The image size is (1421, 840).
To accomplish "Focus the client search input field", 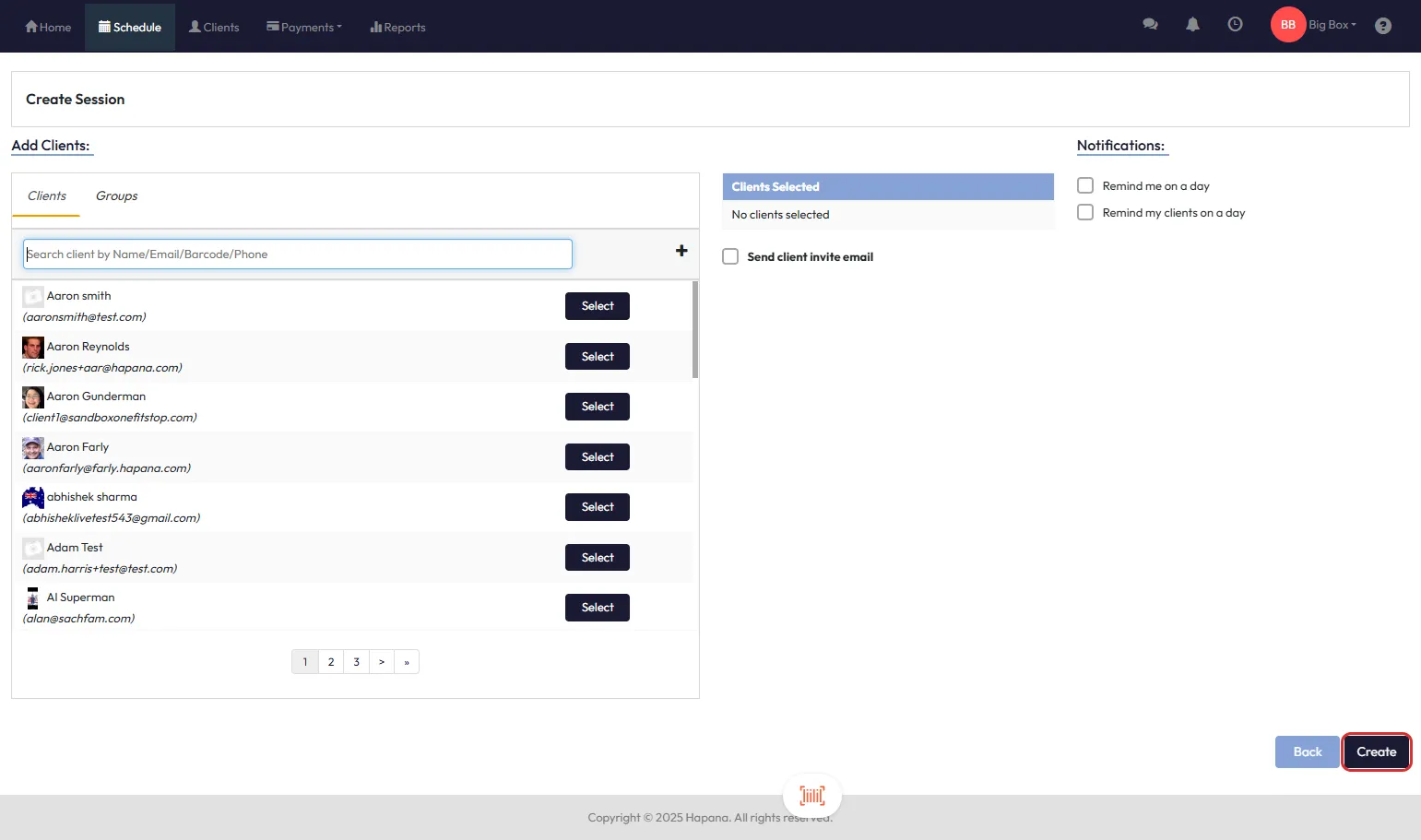I will (297, 254).
